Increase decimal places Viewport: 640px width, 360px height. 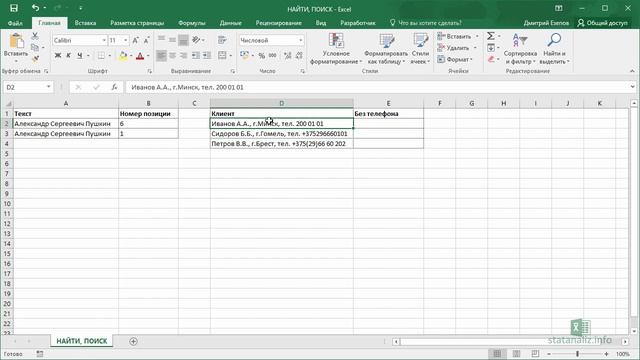tap(287, 56)
